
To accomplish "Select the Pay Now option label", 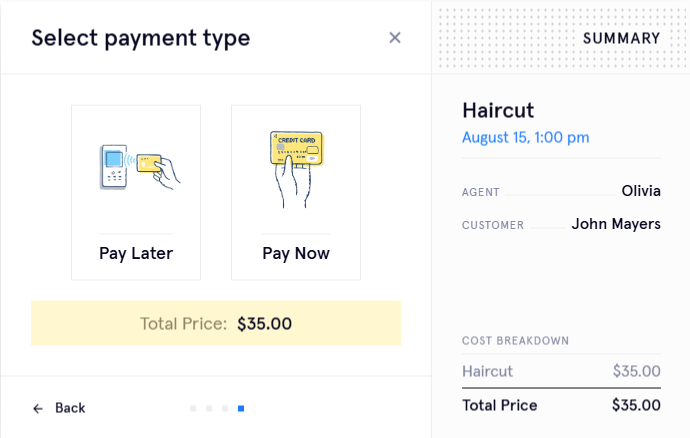I will tap(296, 253).
